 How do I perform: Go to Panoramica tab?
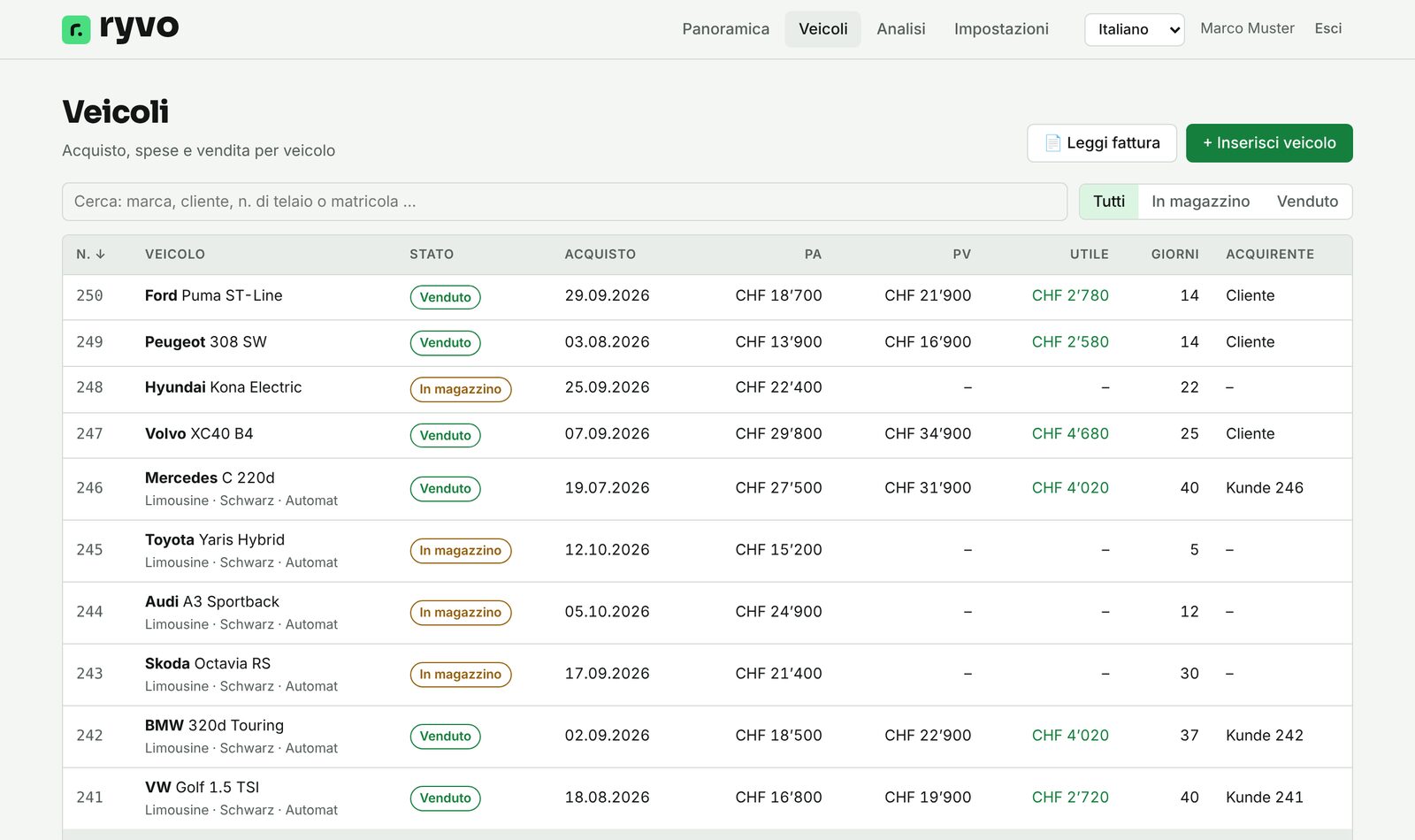[x=725, y=29]
